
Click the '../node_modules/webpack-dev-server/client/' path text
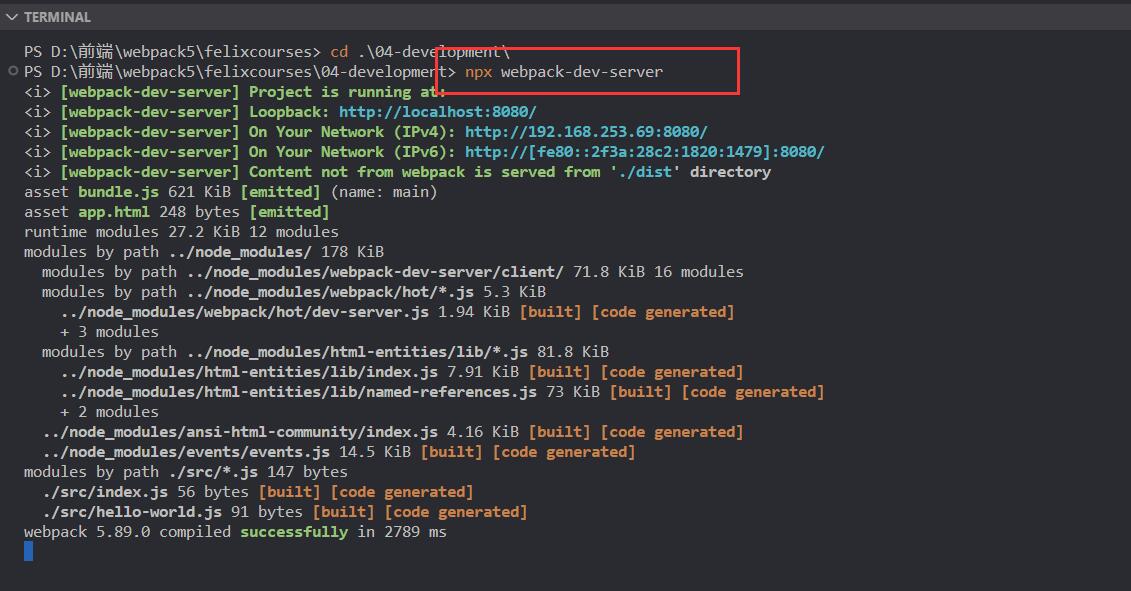point(375,272)
